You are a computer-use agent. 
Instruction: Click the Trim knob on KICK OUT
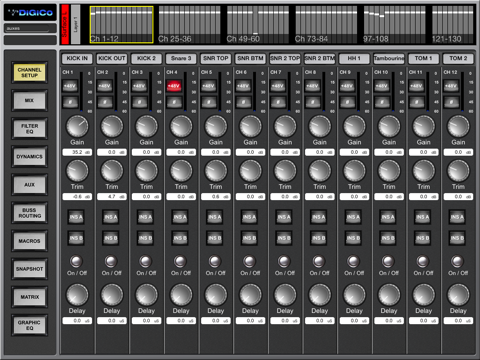[112, 171]
